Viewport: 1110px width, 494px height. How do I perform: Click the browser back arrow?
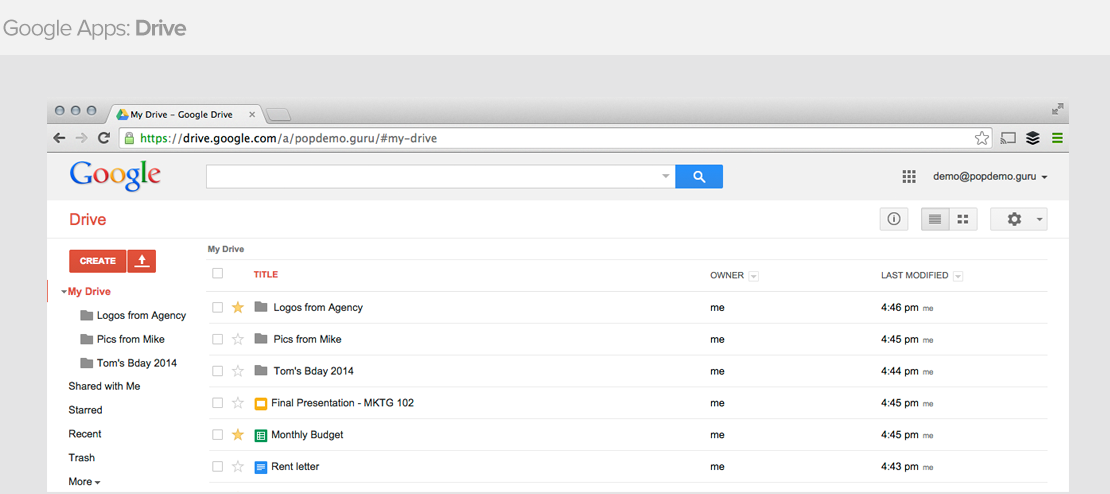59,138
